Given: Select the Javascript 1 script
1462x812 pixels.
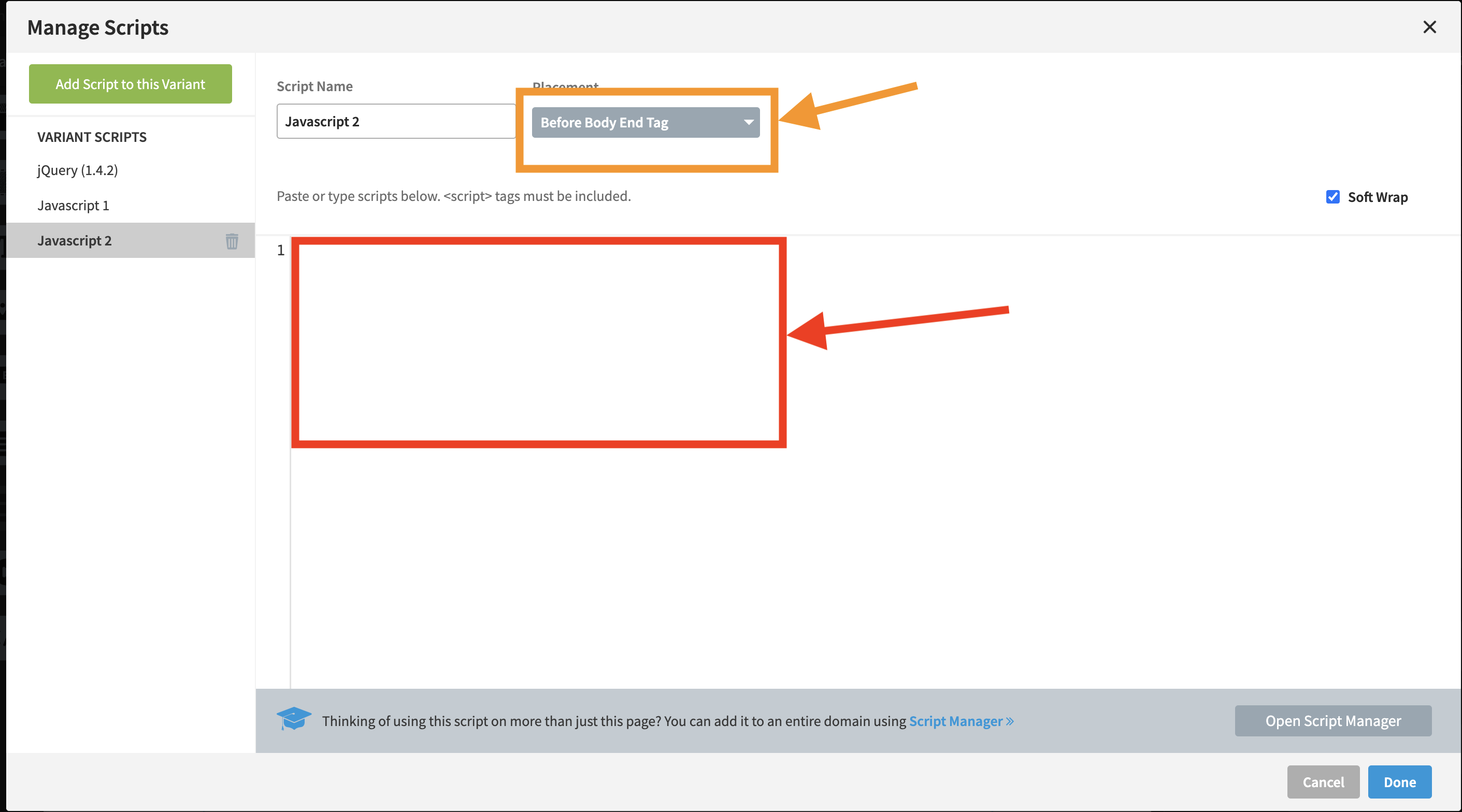Looking at the screenshot, I should 73,206.
